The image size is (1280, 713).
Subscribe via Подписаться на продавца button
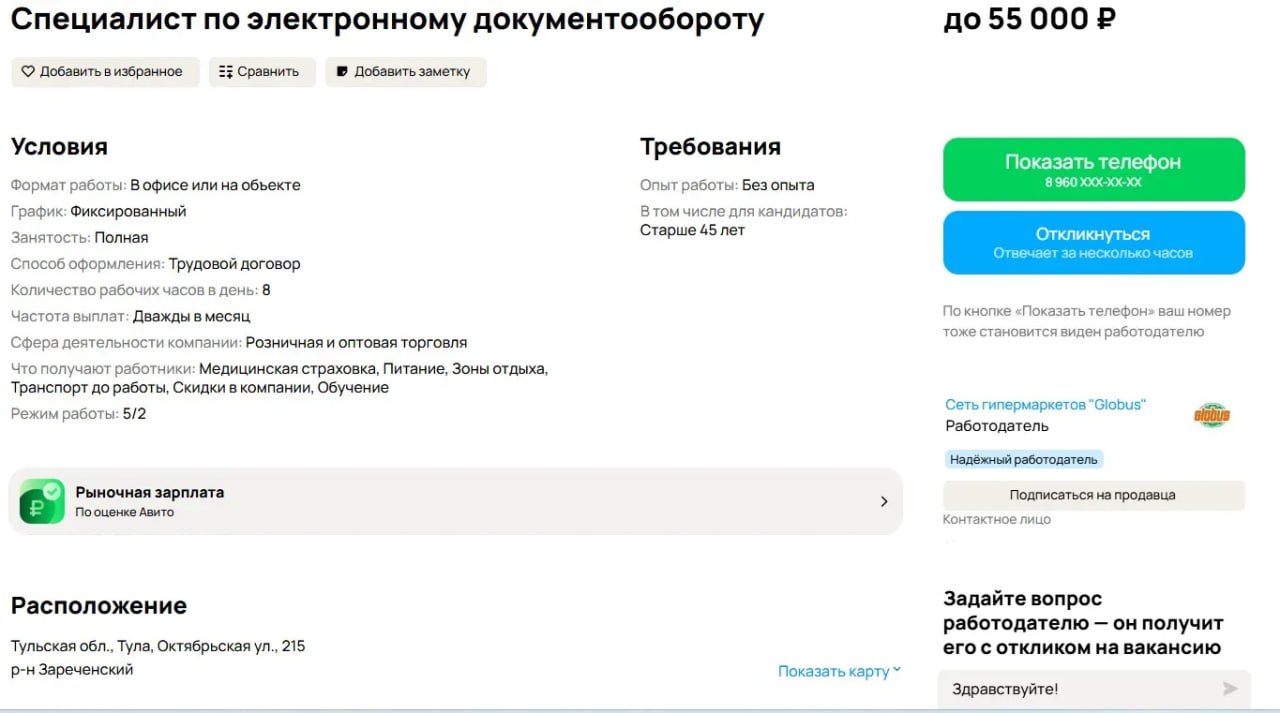[1093, 495]
